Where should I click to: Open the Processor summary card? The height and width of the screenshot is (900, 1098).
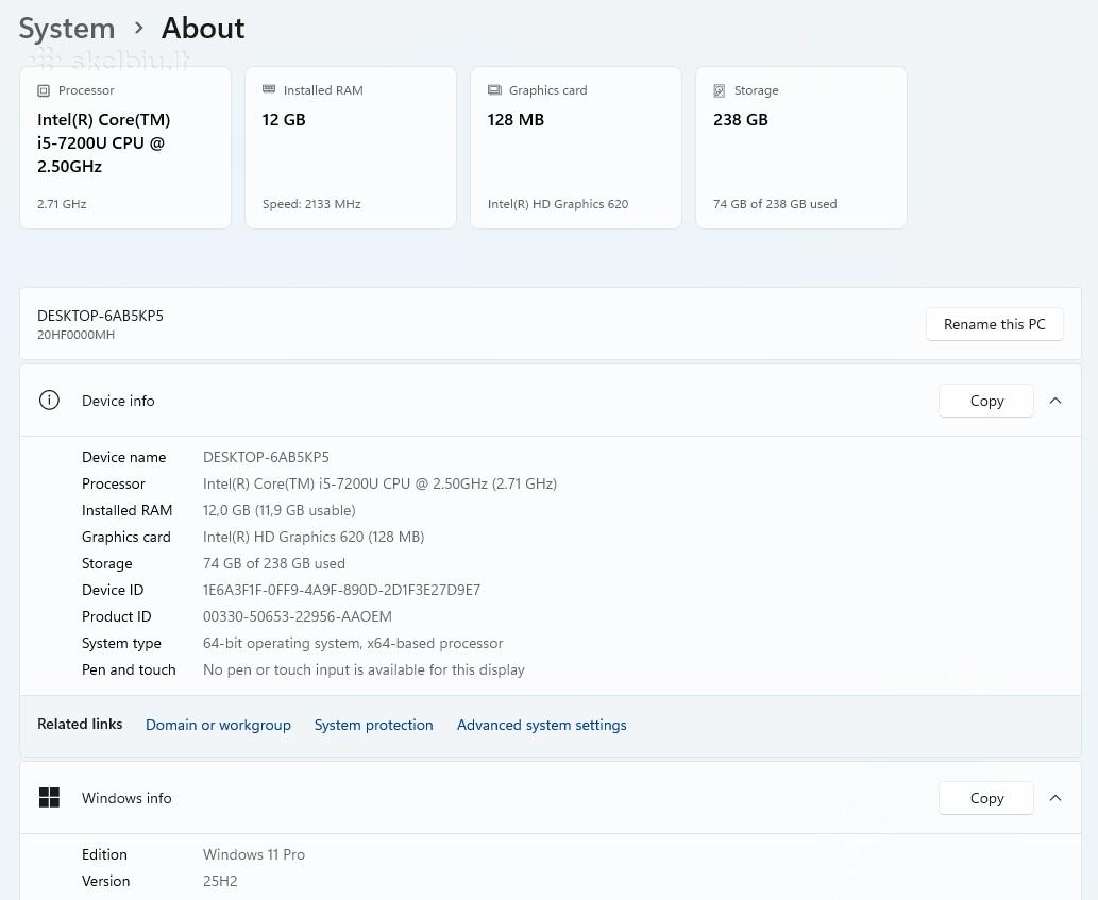(x=125, y=148)
